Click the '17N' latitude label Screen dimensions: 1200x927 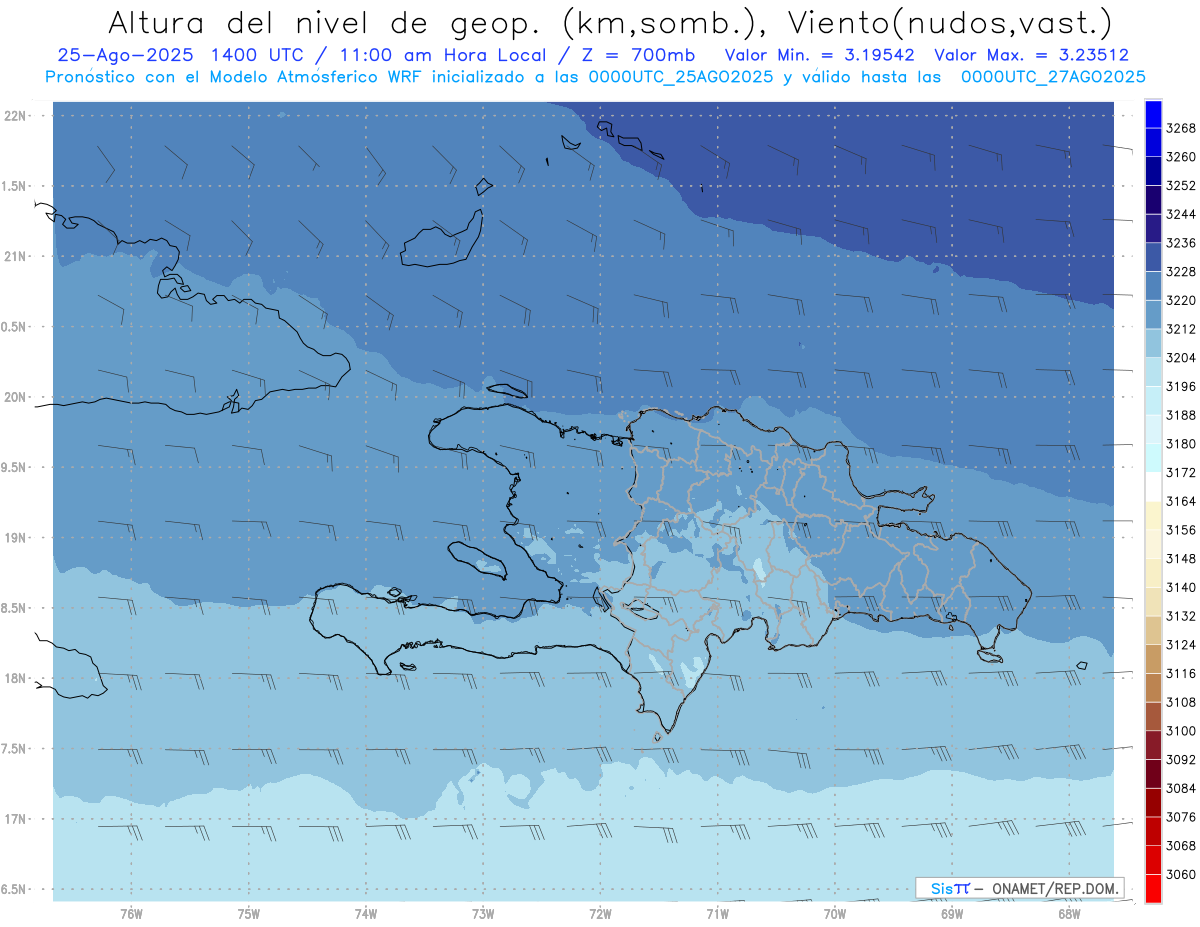tap(15, 819)
